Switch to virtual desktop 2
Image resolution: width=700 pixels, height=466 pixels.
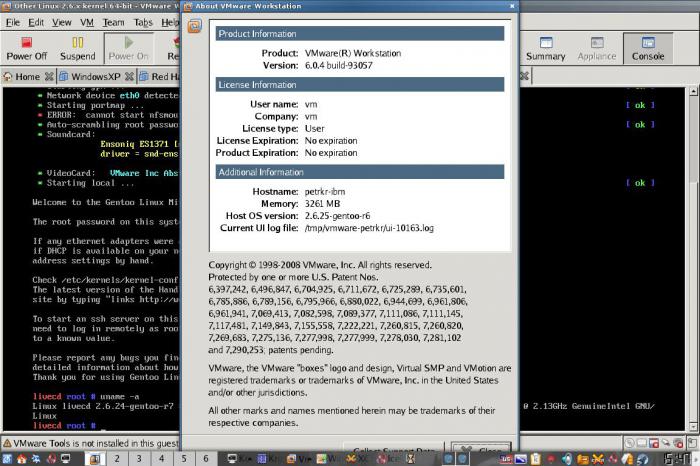point(117,458)
